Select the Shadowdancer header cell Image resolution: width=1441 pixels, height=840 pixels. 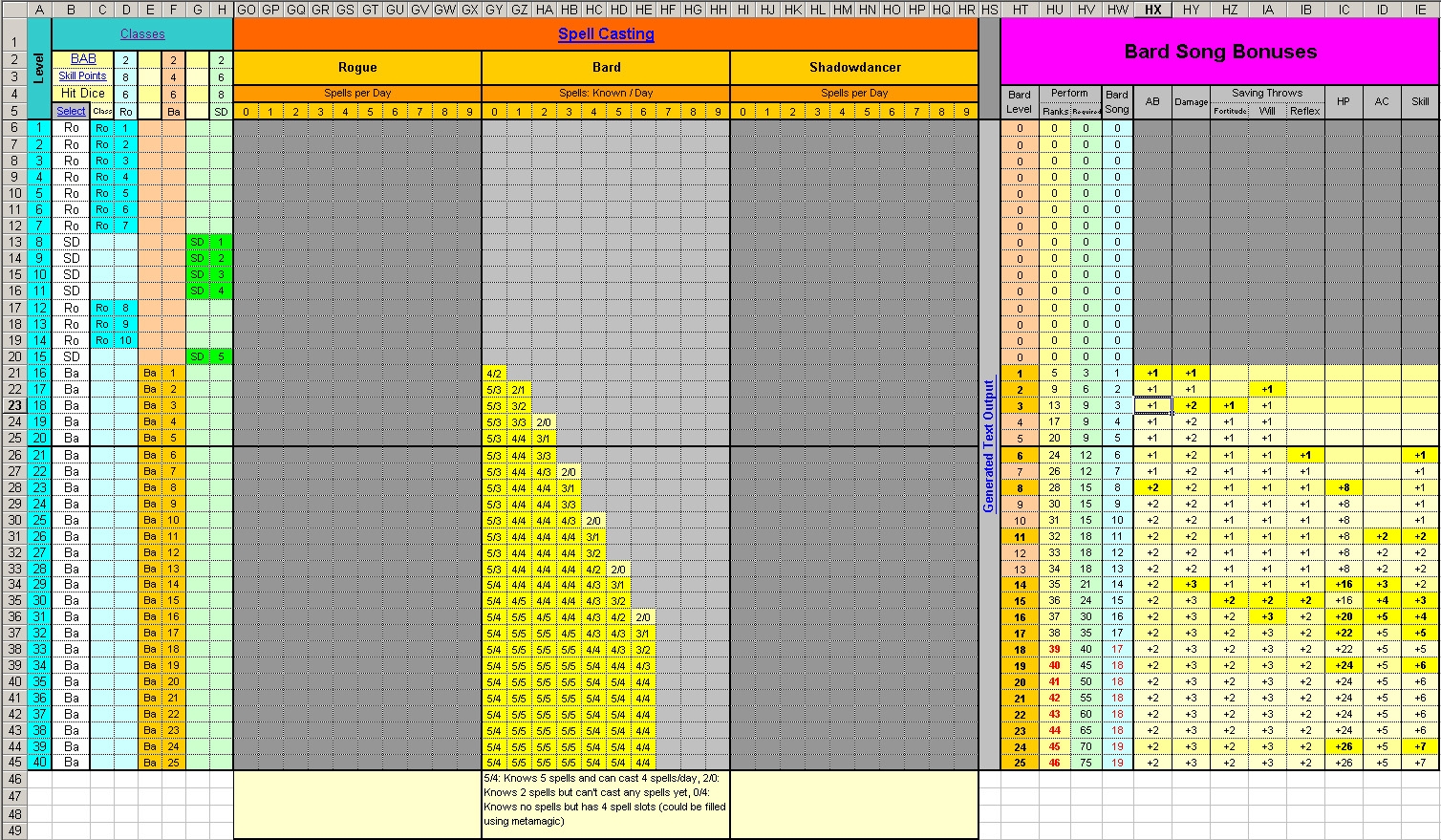coord(854,68)
